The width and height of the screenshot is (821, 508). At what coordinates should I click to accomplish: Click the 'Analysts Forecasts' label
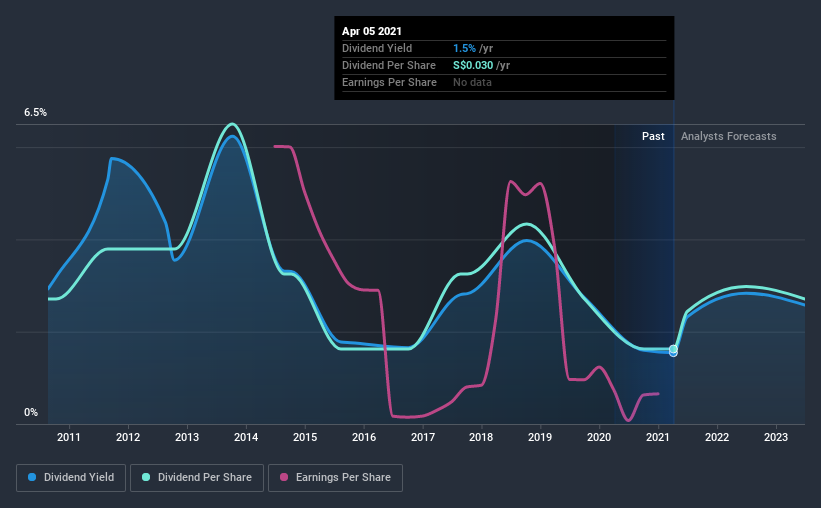click(728, 136)
